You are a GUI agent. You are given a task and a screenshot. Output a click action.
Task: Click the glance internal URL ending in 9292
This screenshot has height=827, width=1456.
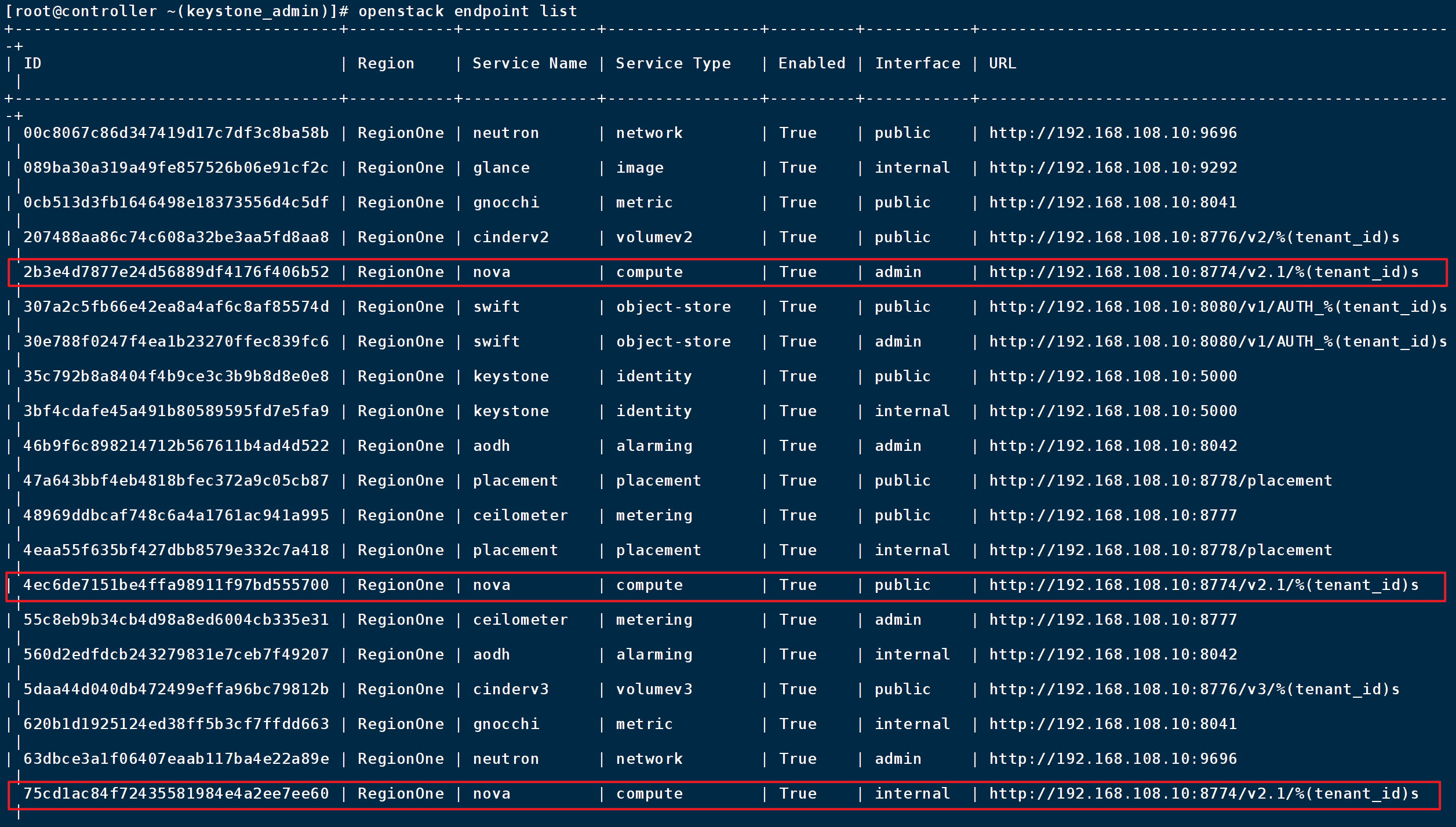pyautogui.click(x=1112, y=167)
